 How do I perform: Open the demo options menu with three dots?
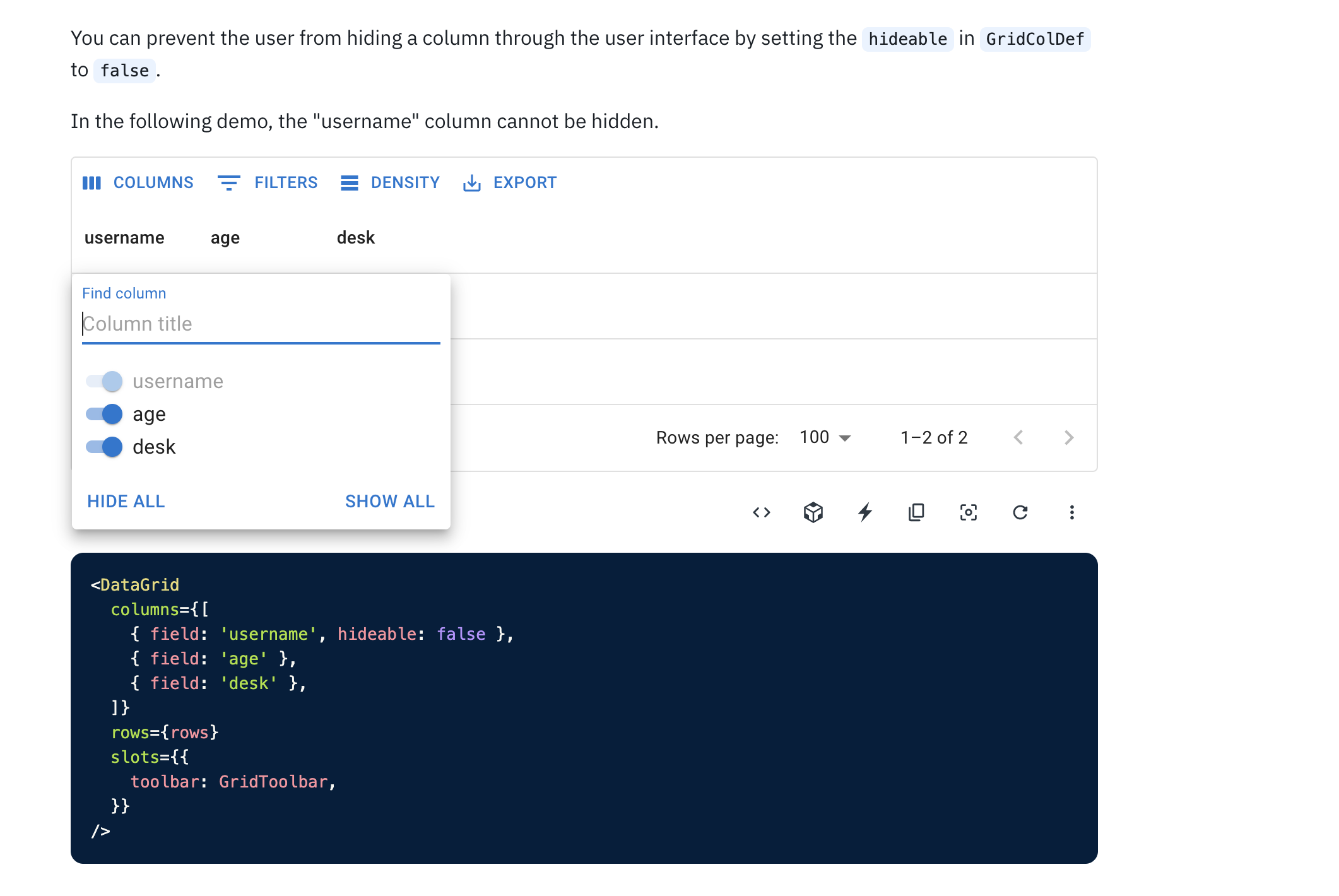1071,512
